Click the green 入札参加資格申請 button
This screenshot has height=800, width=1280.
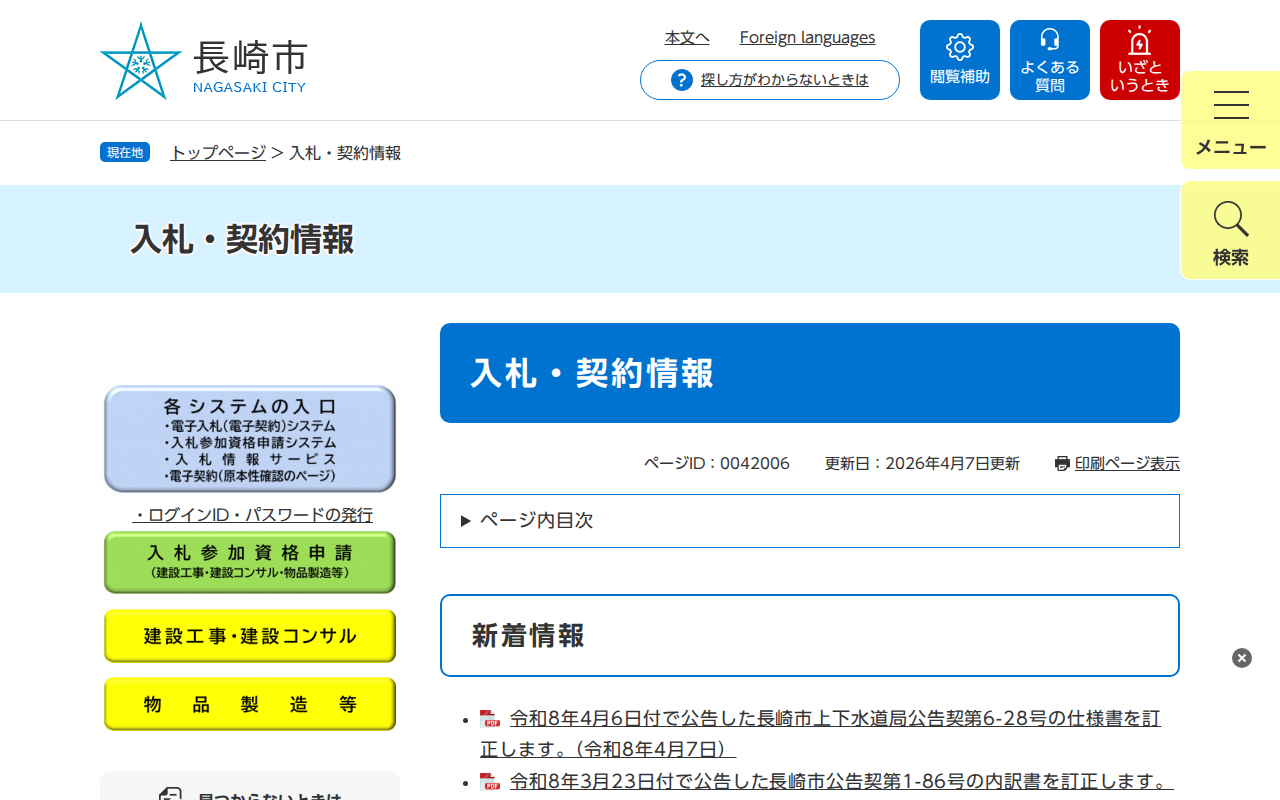click(x=249, y=562)
